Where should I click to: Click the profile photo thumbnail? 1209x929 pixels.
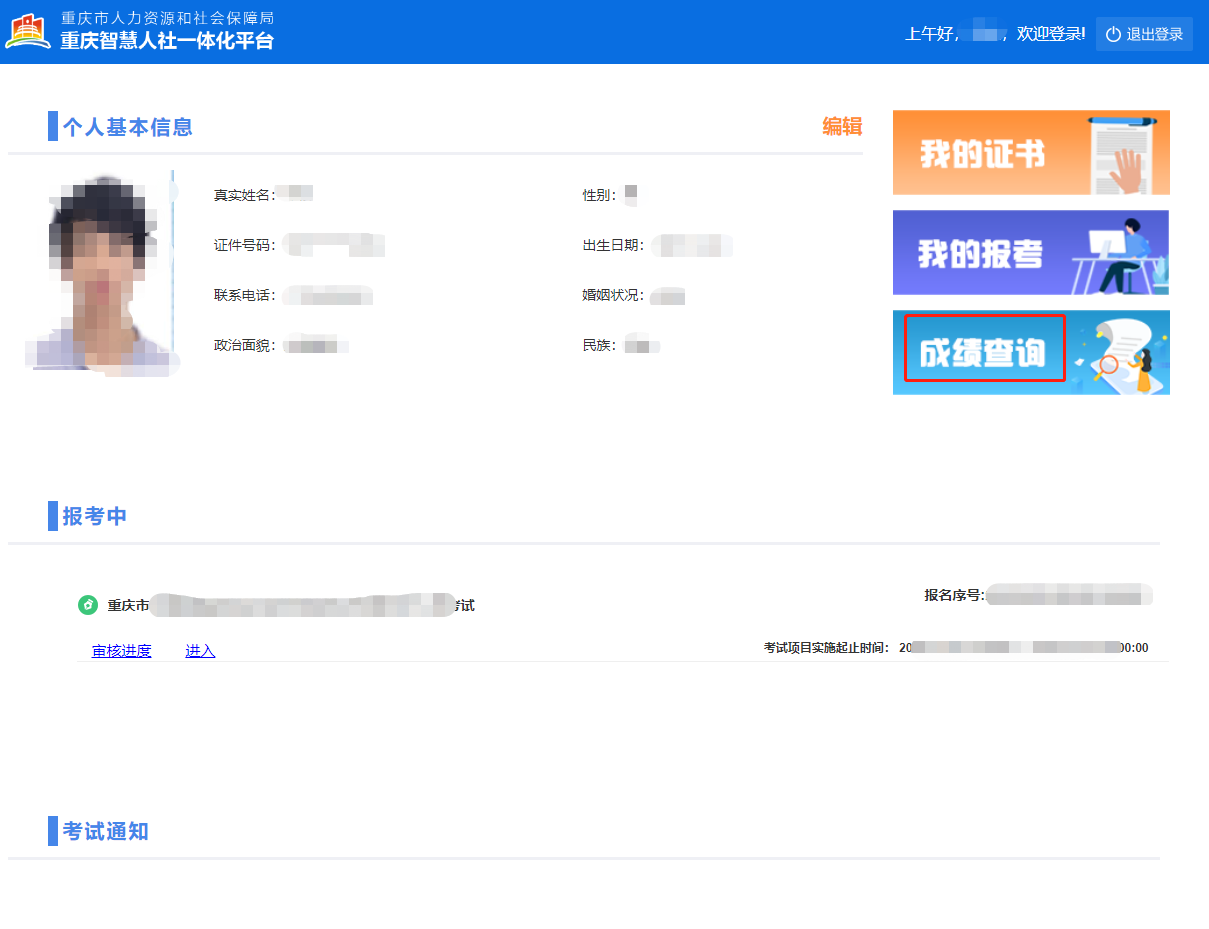pos(98,273)
